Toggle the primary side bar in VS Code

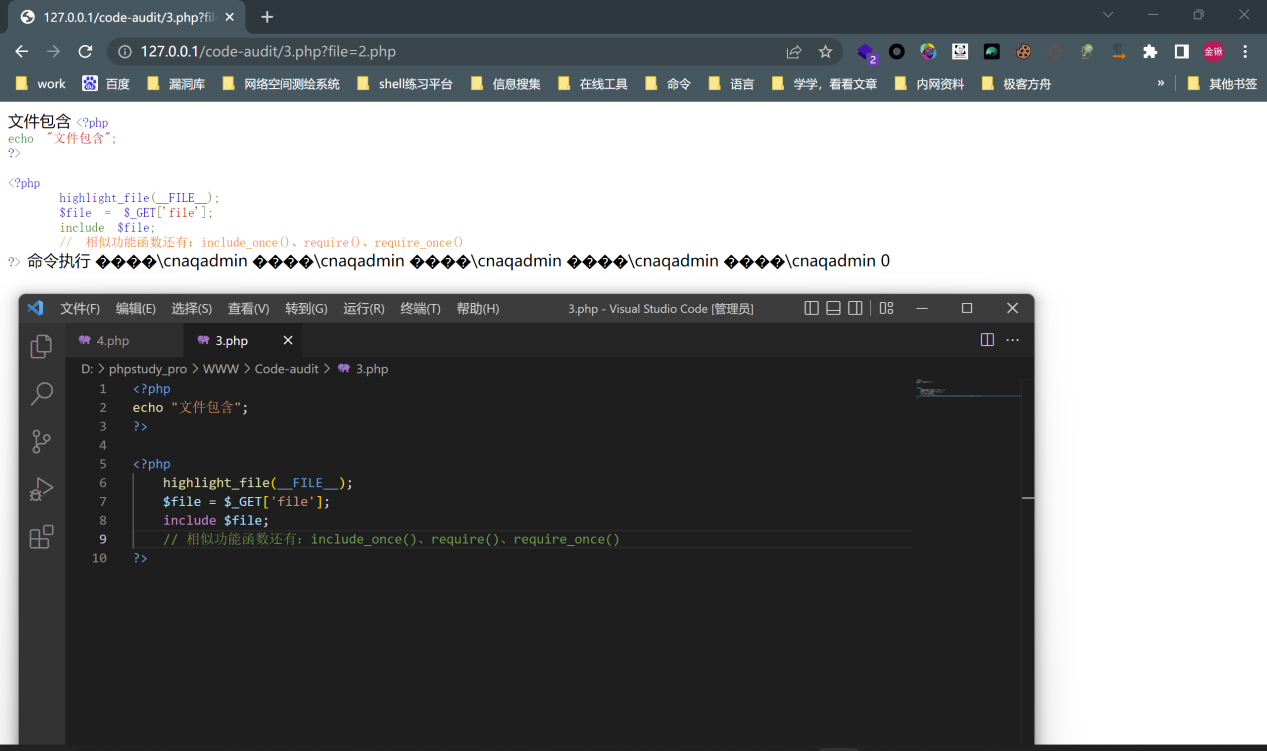(812, 308)
